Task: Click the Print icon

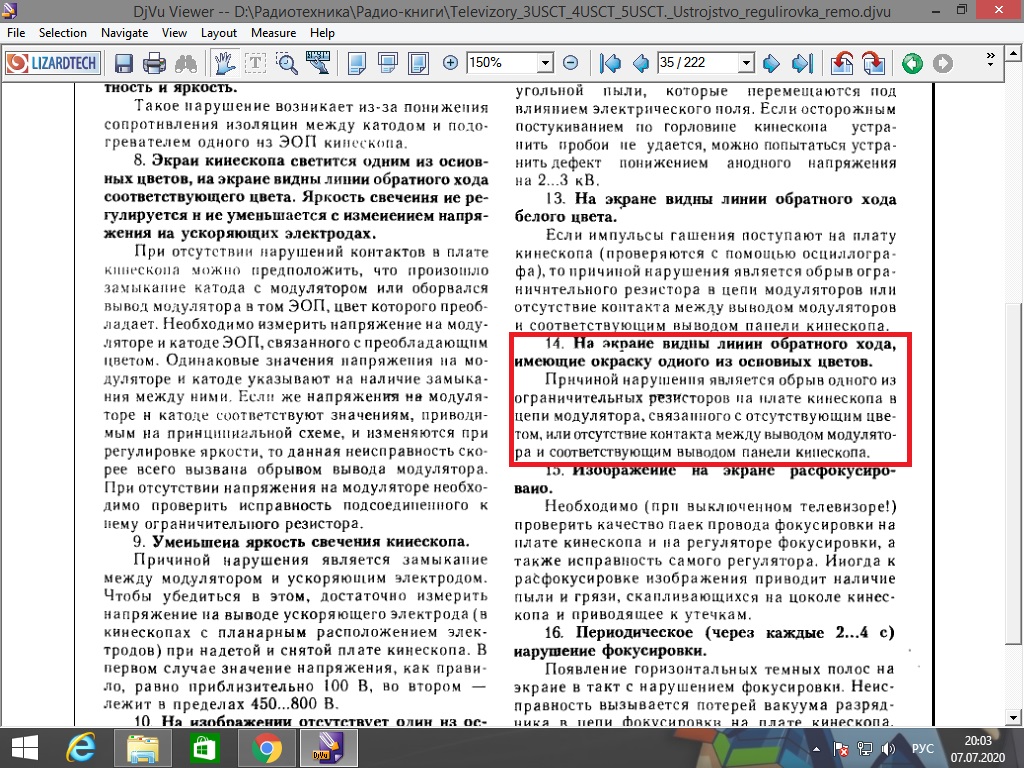Action: point(154,63)
